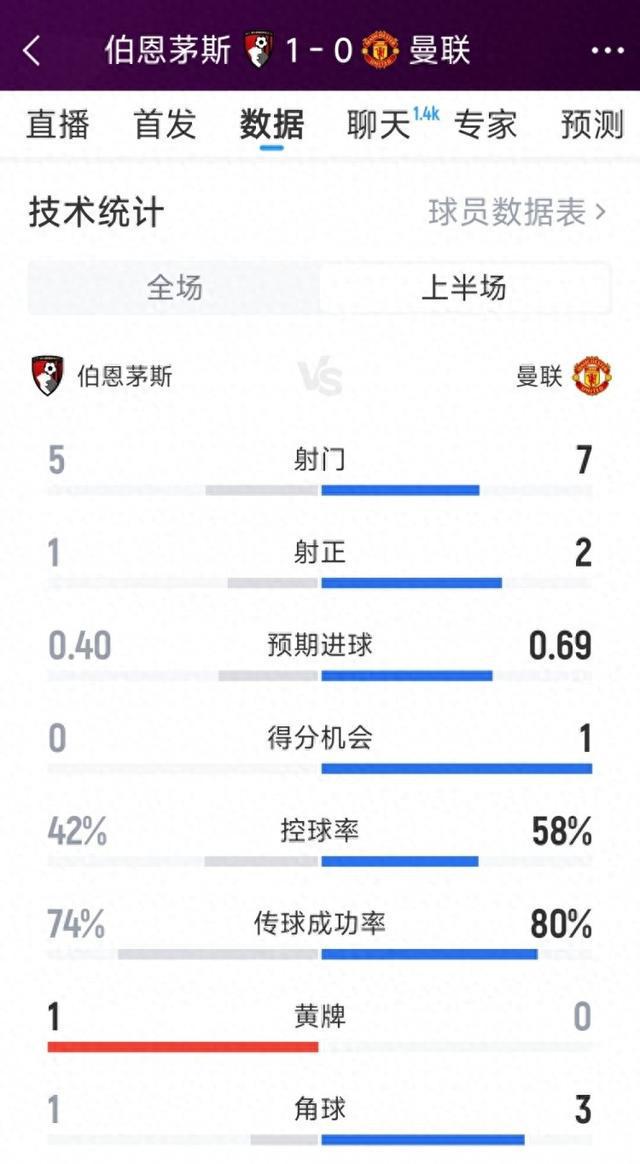The height and width of the screenshot is (1164, 640).
Task: Tap the red 黄牌 yellow card bar
Action: pos(183,1047)
